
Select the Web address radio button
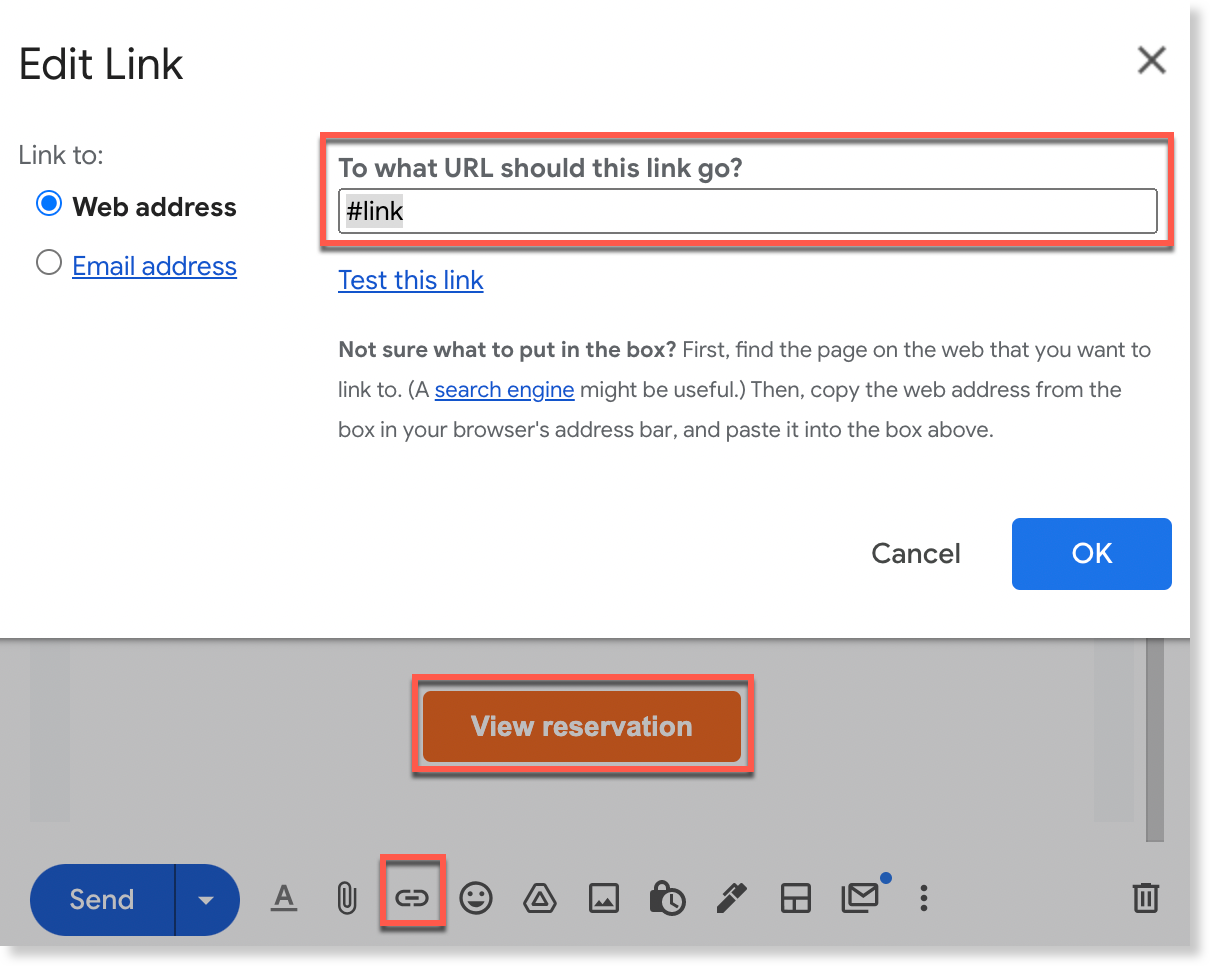pyautogui.click(x=48, y=205)
